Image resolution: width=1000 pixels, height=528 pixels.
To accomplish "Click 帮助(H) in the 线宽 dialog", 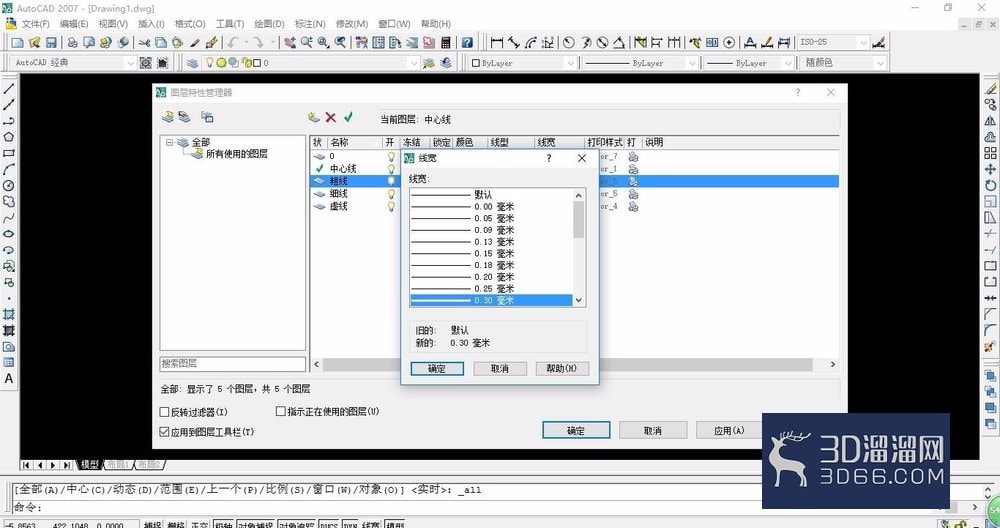I will (562, 369).
